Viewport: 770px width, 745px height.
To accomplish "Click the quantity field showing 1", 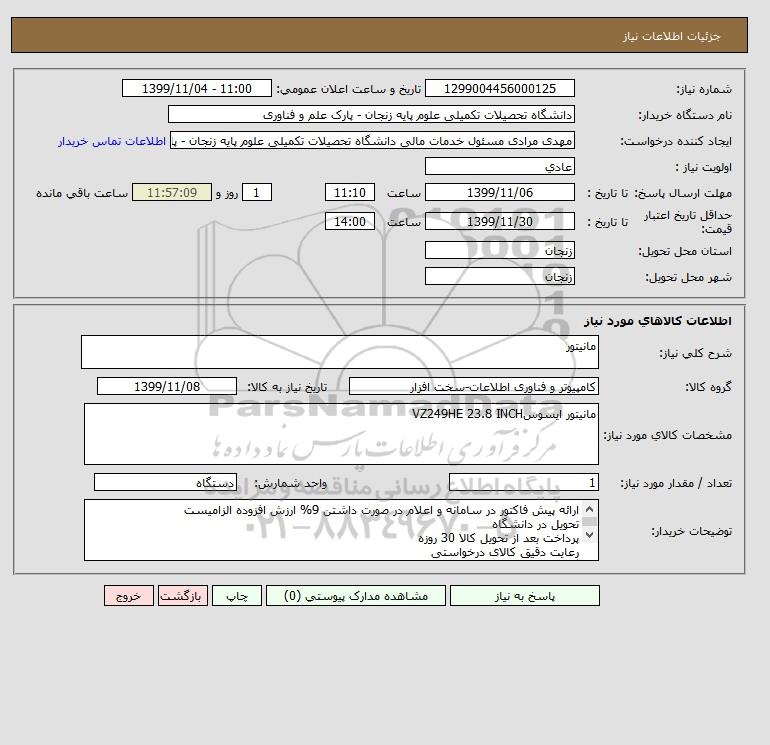I will 523,483.
